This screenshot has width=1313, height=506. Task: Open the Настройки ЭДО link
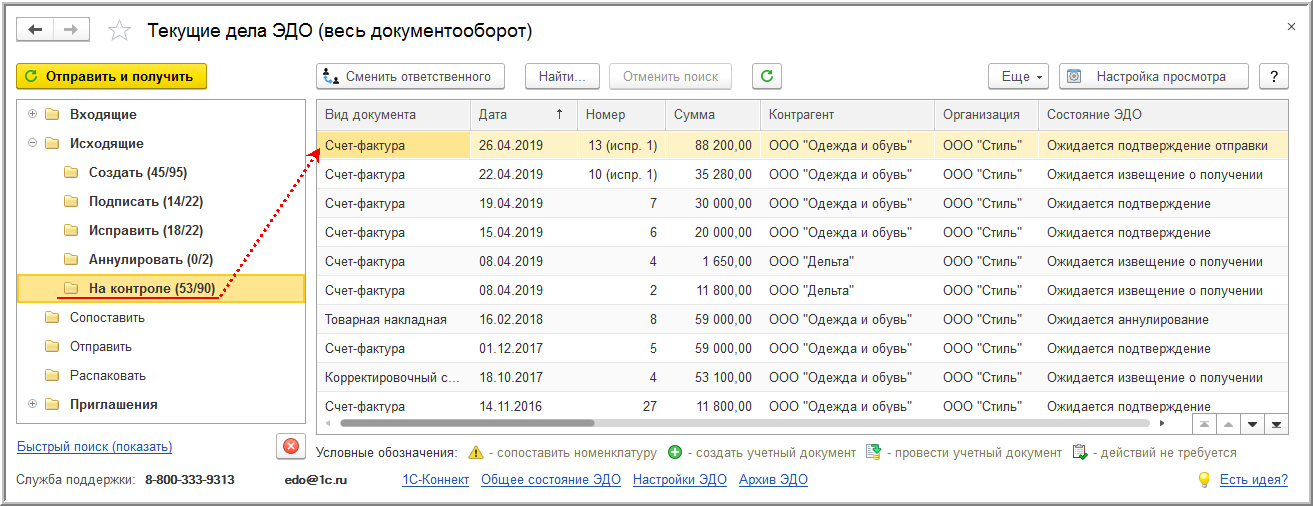click(x=680, y=480)
